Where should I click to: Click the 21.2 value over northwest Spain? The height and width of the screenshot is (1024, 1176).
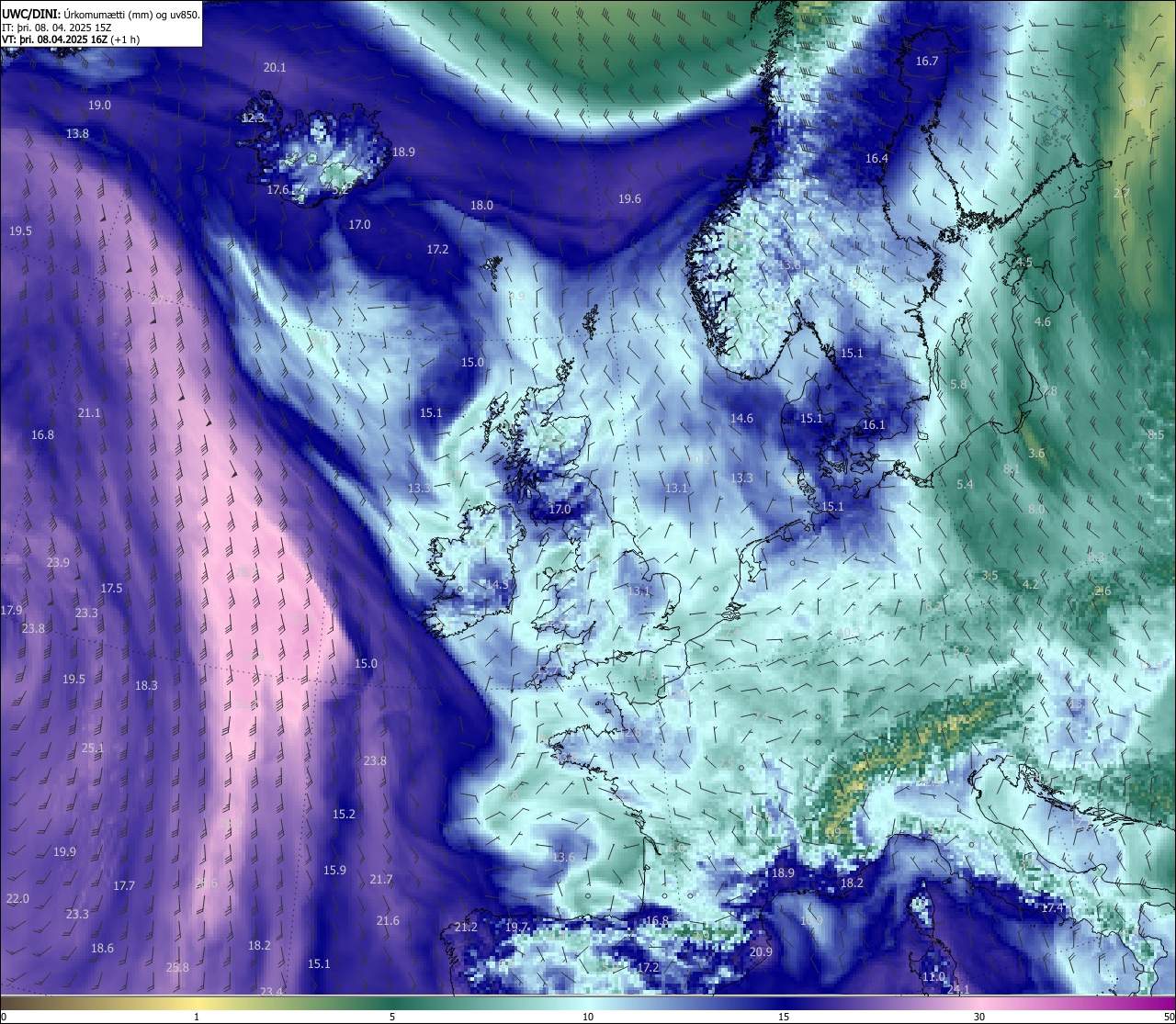466,928
